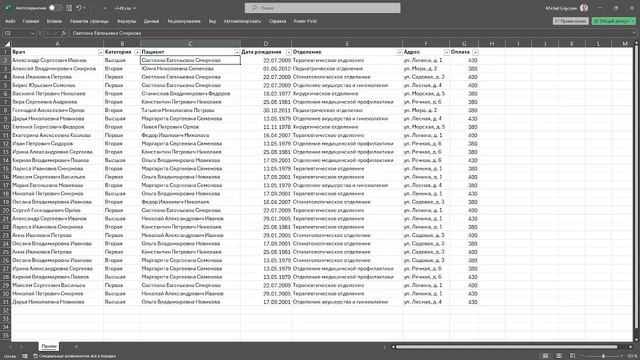Click the zoom slider handle
Image resolution: width=640 pixels, height=360 pixels.
click(x=603, y=356)
